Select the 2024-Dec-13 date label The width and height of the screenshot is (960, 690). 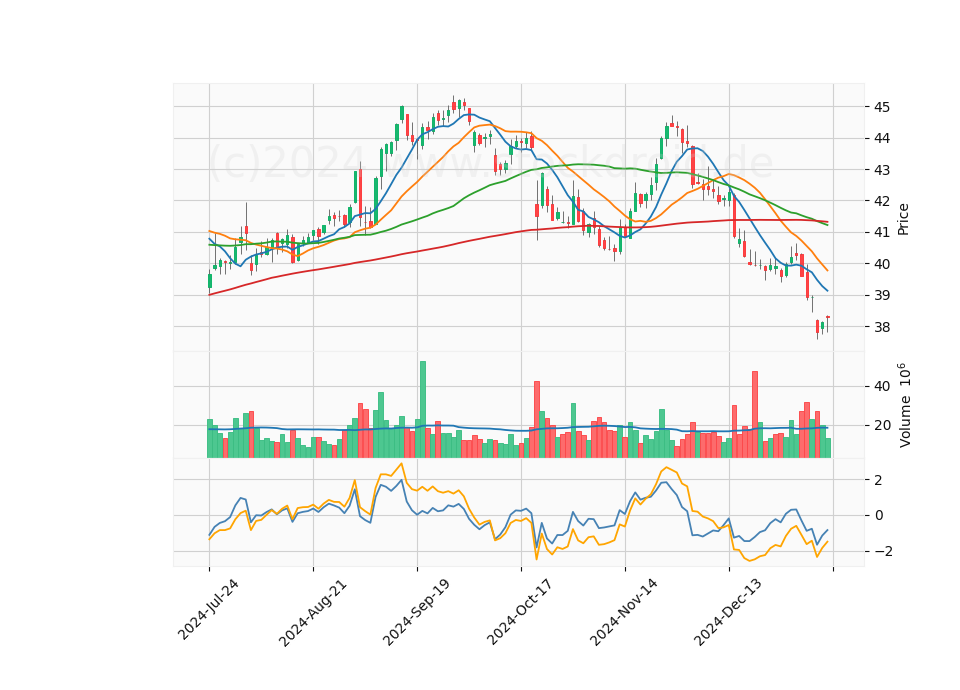pos(728,612)
